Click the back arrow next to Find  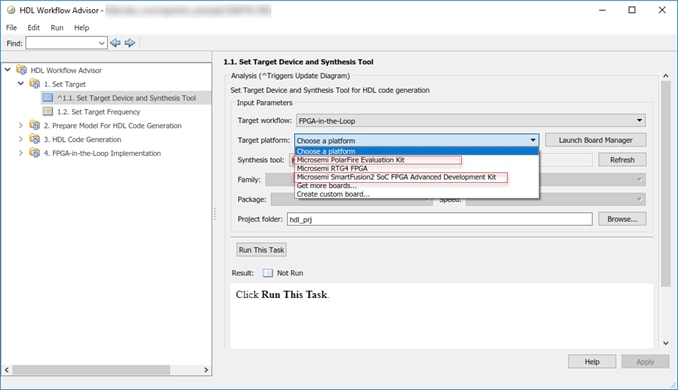(115, 43)
